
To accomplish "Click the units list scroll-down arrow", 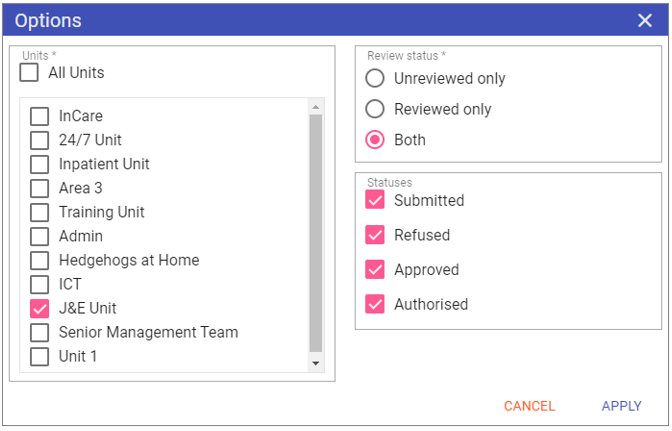I will tap(316, 363).
